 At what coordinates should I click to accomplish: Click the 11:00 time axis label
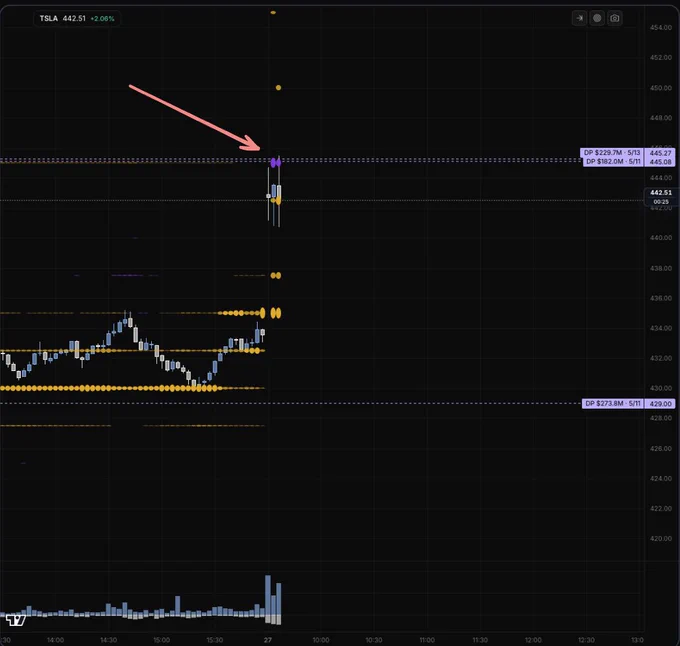(x=427, y=640)
